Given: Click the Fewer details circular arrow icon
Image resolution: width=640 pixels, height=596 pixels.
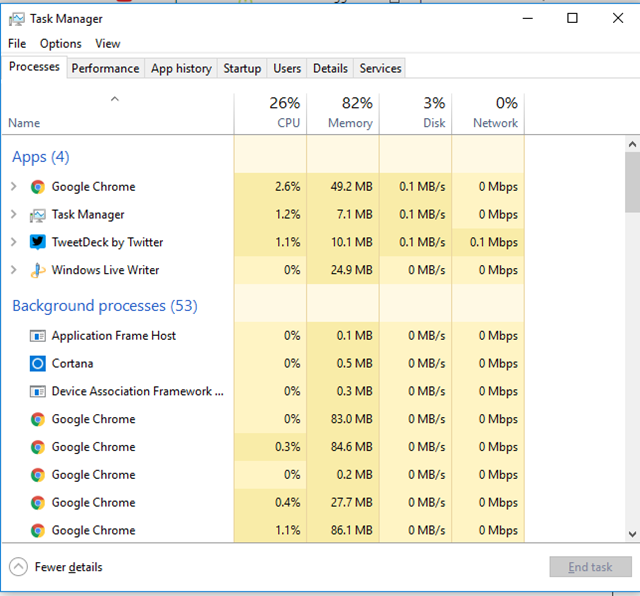Looking at the screenshot, I should [x=18, y=567].
